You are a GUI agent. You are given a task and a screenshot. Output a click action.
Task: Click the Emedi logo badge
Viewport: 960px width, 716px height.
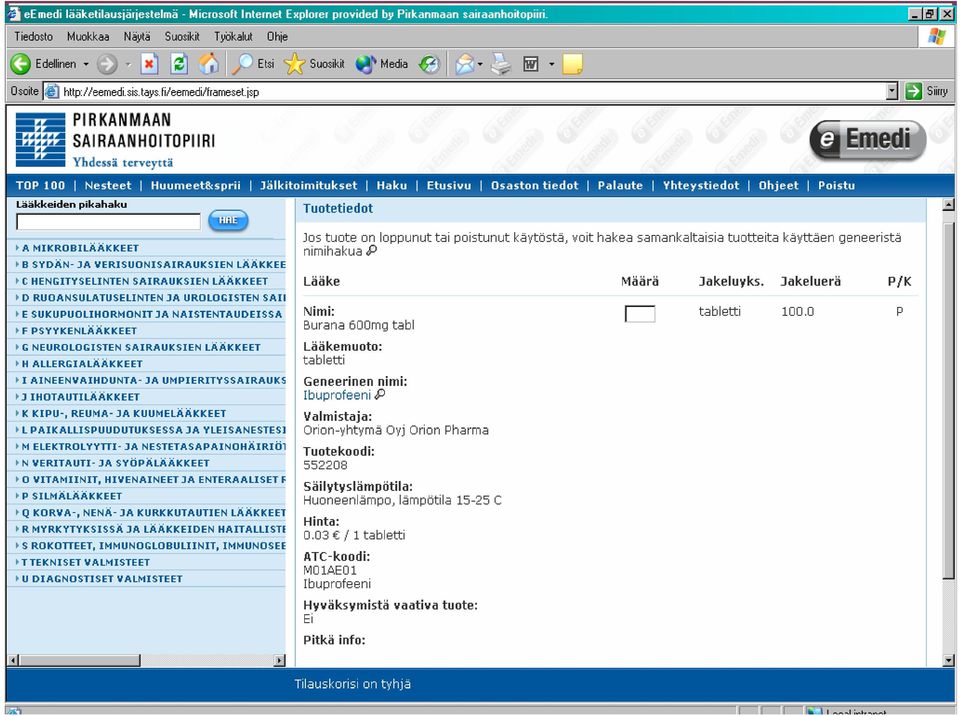point(868,140)
